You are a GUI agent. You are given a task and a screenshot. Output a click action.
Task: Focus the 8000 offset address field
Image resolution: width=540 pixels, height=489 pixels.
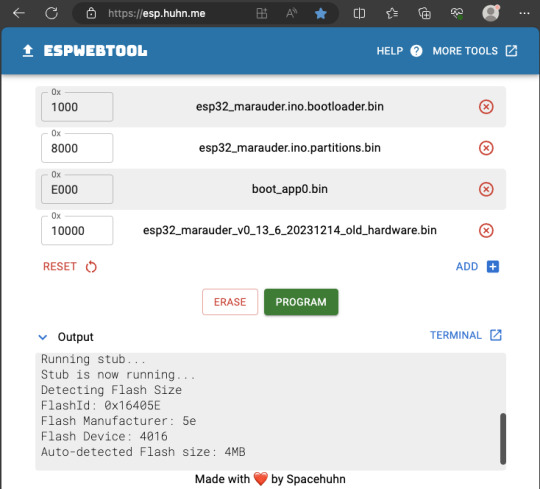click(77, 148)
